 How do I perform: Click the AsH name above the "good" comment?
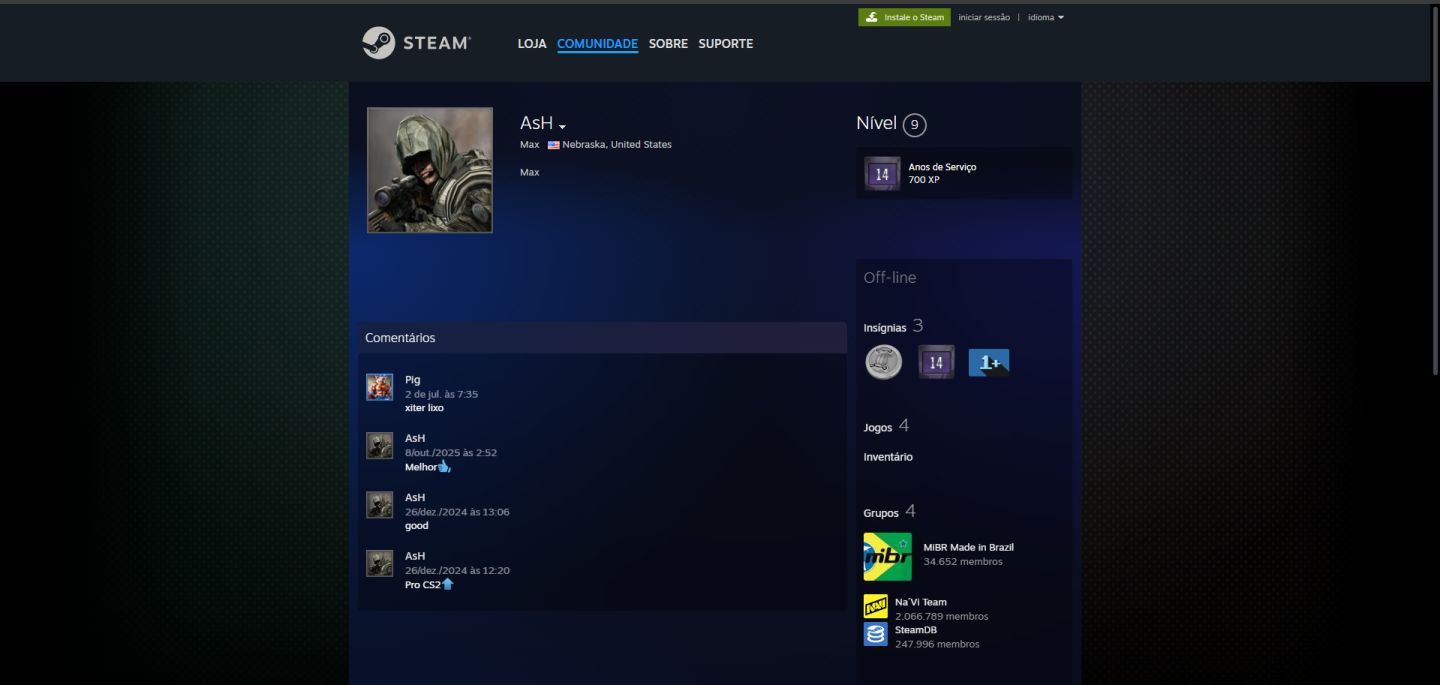415,497
